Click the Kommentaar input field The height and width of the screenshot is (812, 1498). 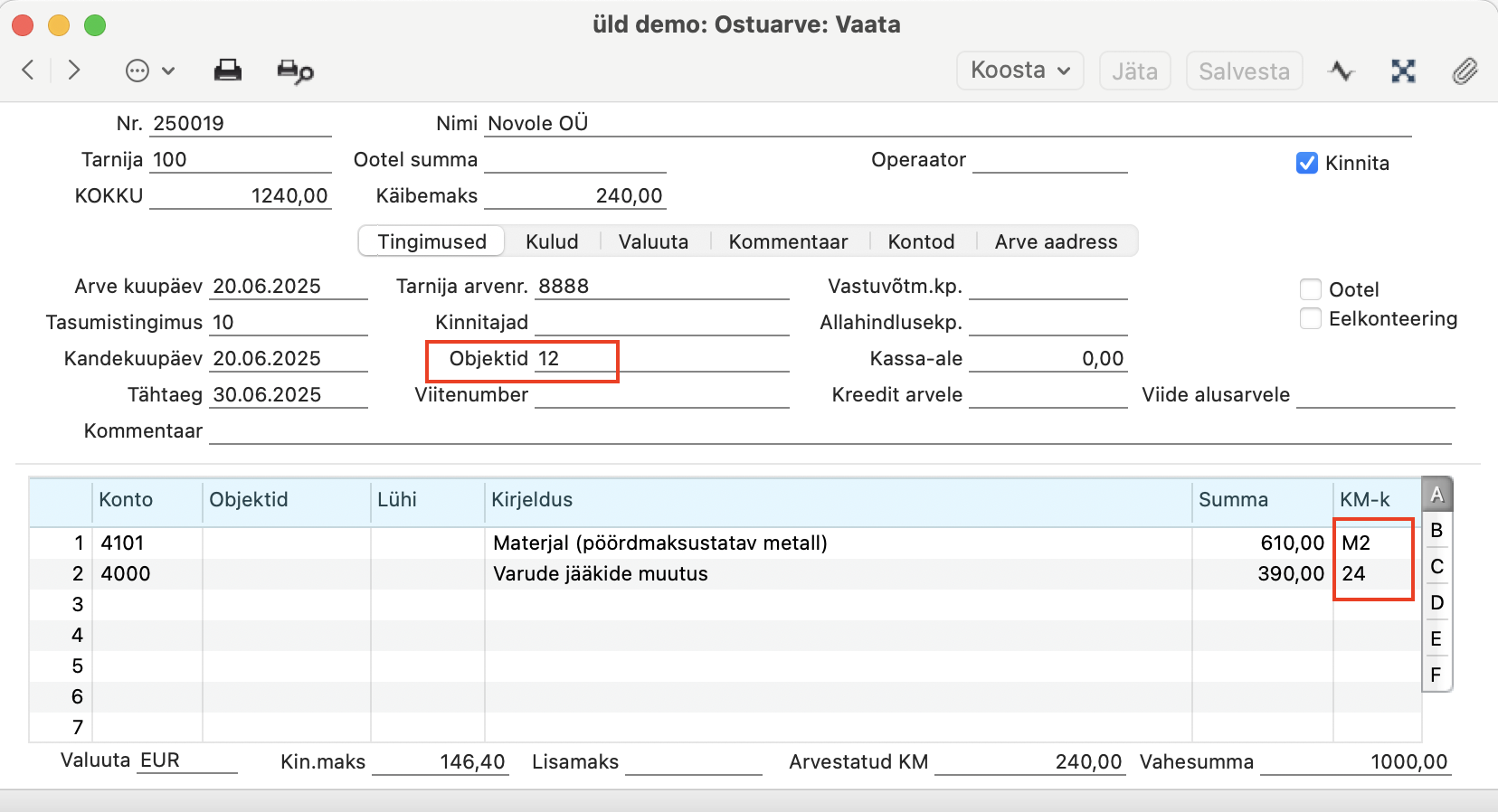[x=830, y=430]
